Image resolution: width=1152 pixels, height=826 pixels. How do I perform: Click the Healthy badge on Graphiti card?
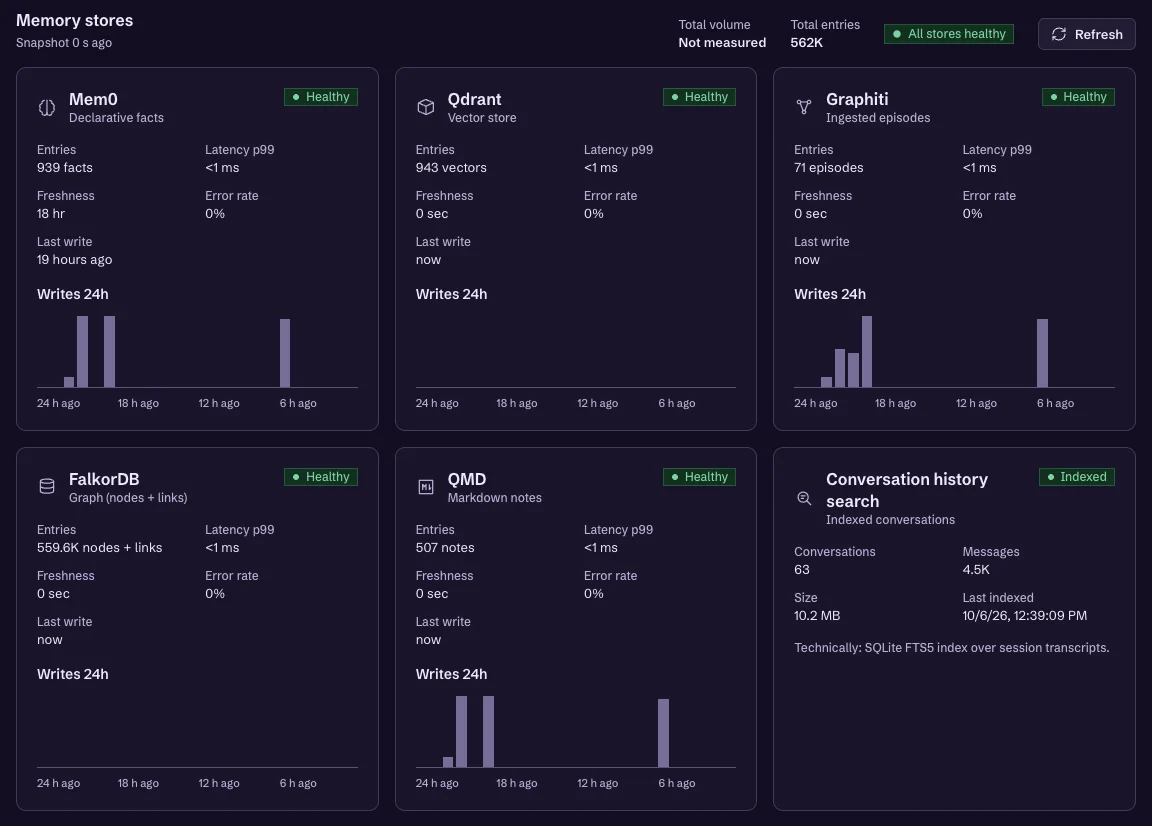click(x=1078, y=97)
